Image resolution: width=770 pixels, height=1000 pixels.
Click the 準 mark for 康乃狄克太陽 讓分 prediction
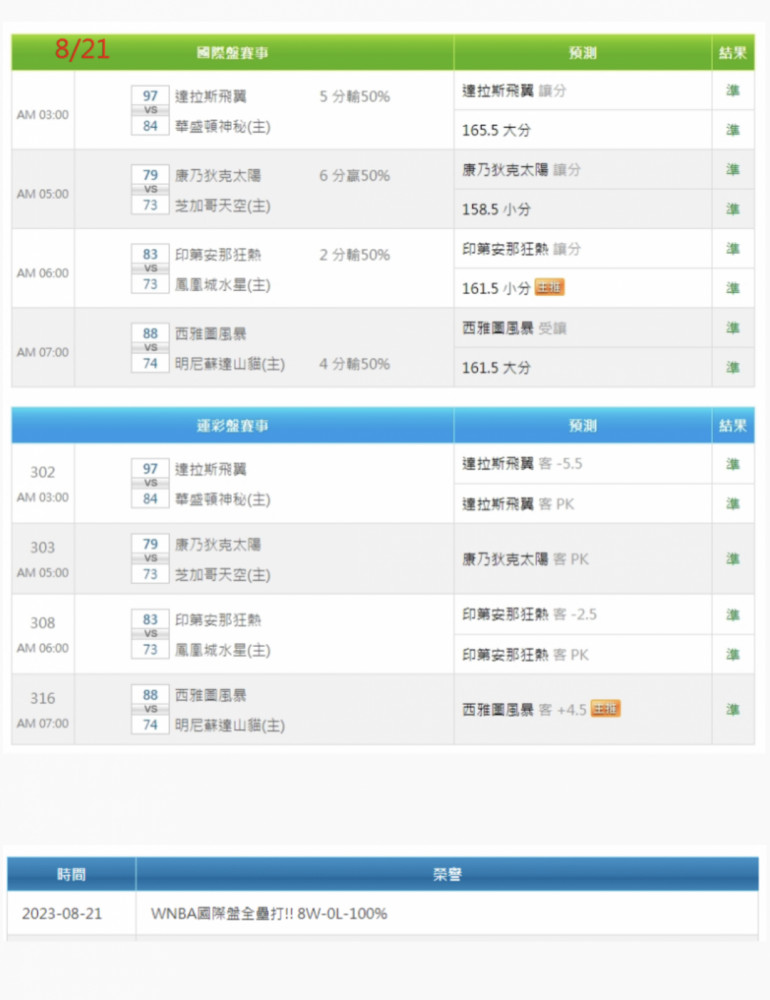(732, 169)
